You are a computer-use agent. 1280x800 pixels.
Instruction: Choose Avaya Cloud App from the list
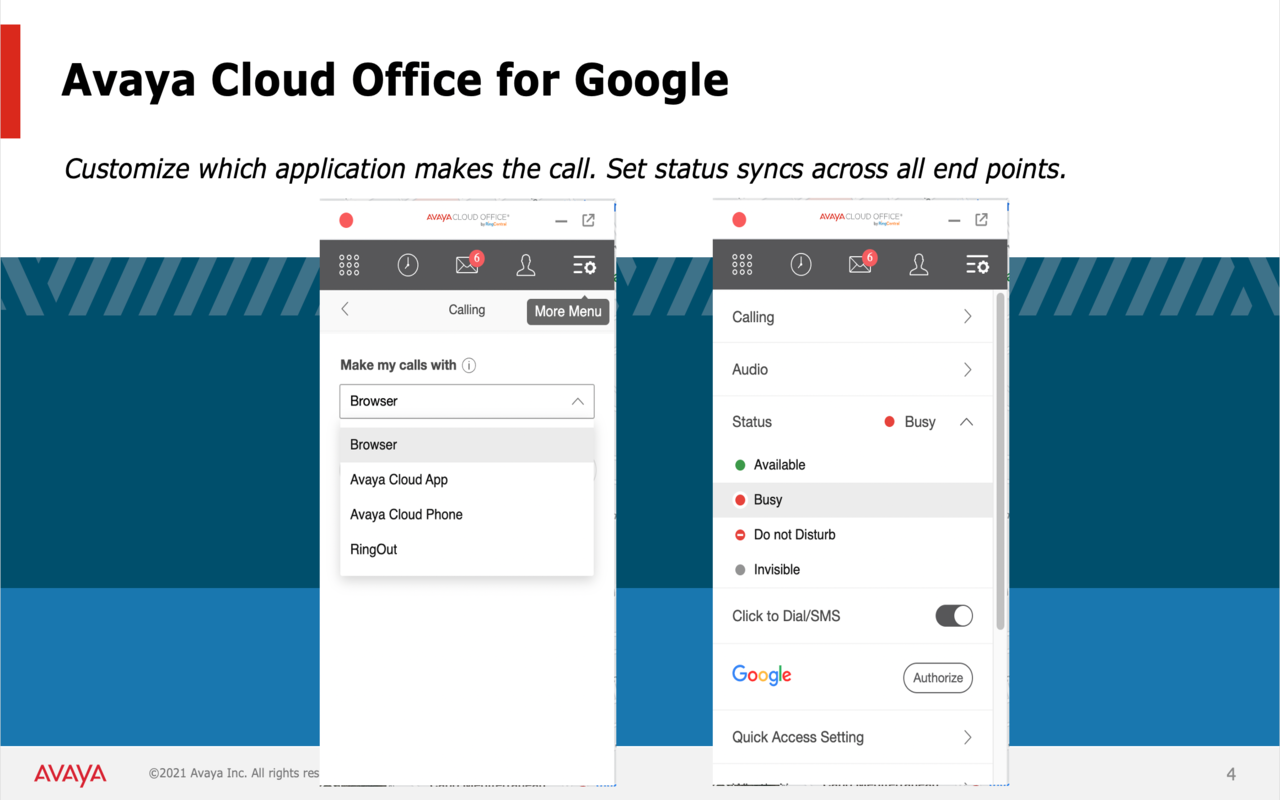point(467,480)
